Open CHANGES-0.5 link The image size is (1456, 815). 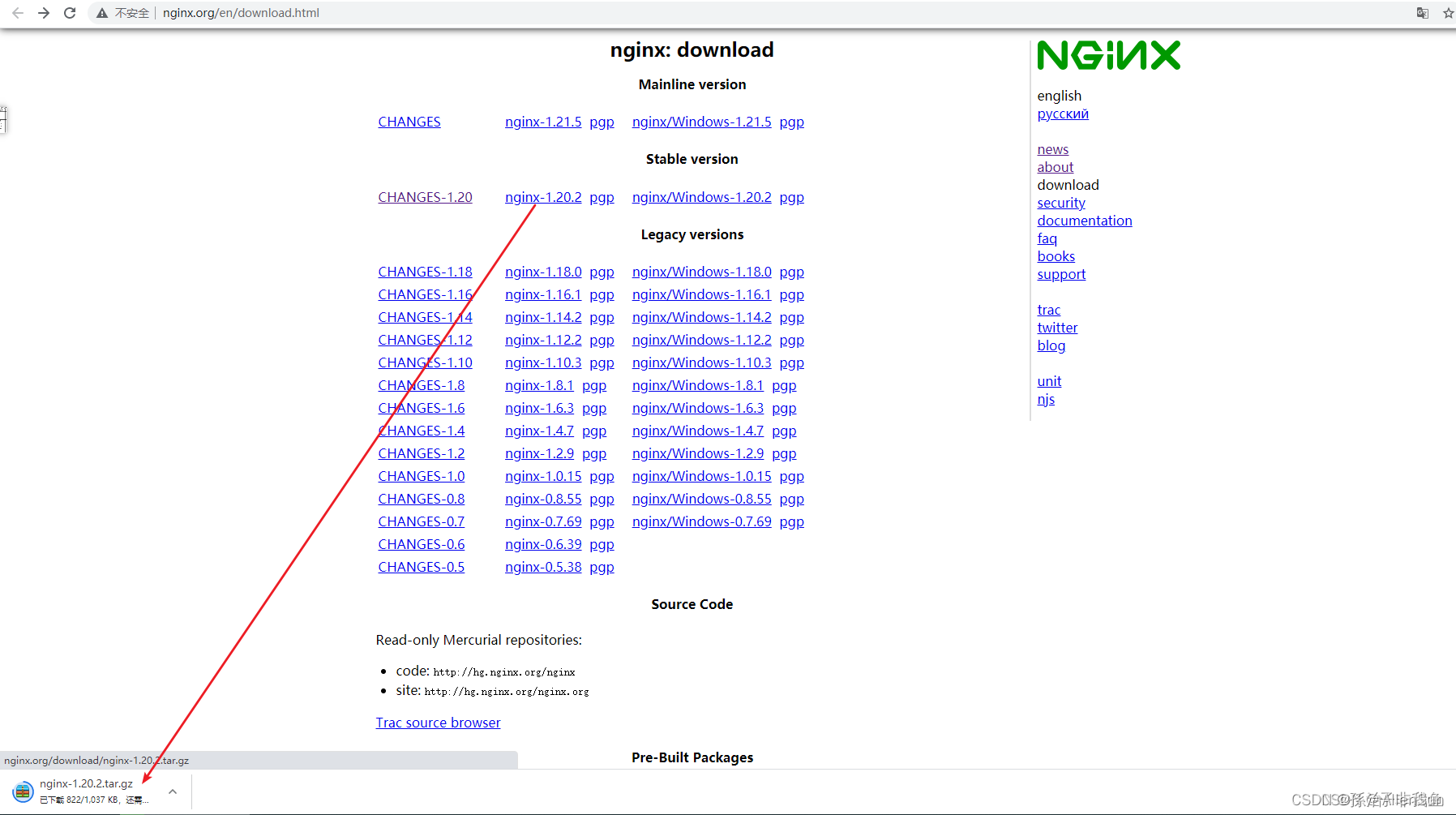[x=421, y=567]
